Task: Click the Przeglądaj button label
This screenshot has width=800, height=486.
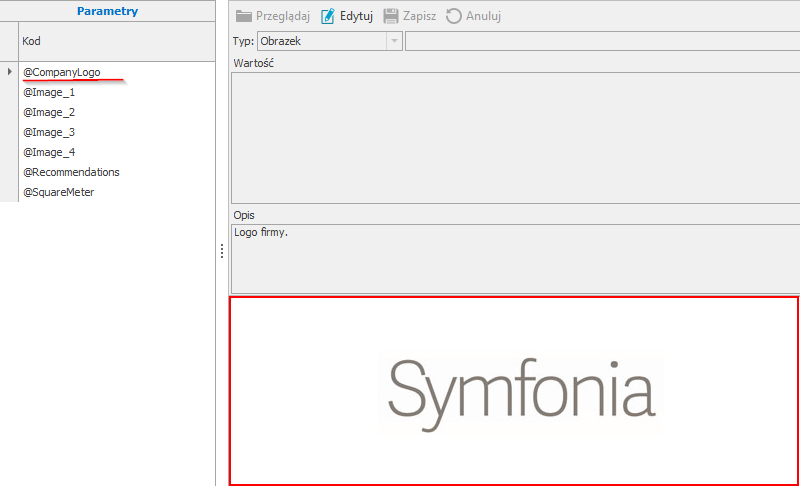Action: [x=283, y=16]
